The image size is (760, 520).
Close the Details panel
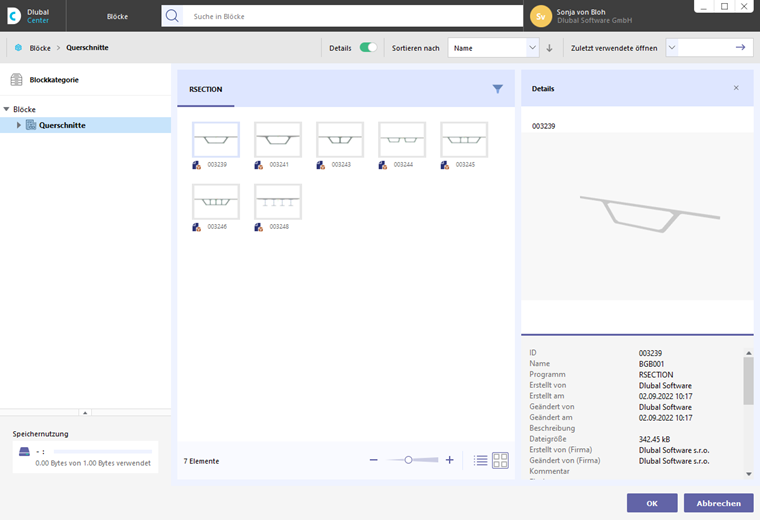coord(736,88)
